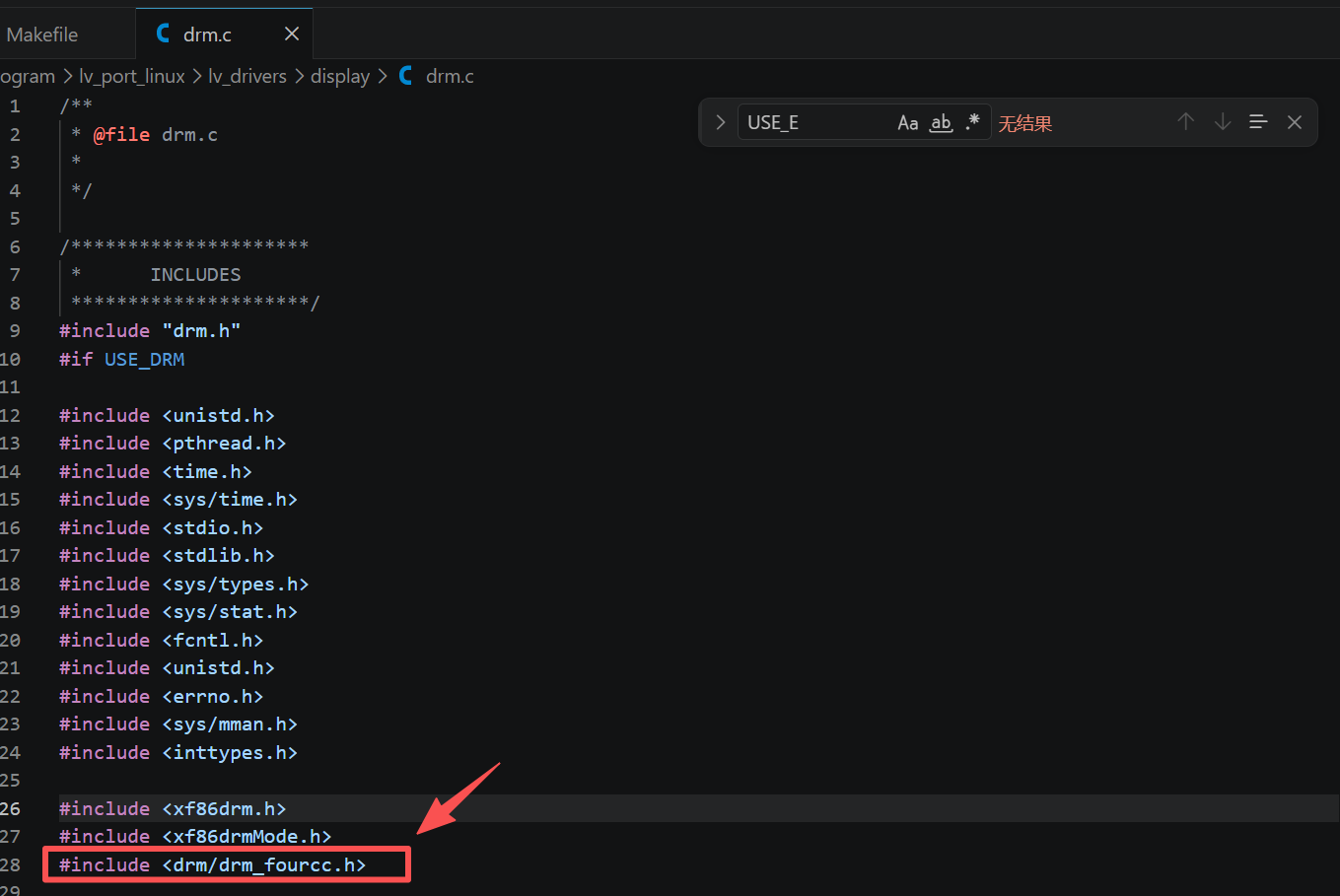Click USE_DRM macro on line 10
1340x896 pixels.
(x=145, y=359)
